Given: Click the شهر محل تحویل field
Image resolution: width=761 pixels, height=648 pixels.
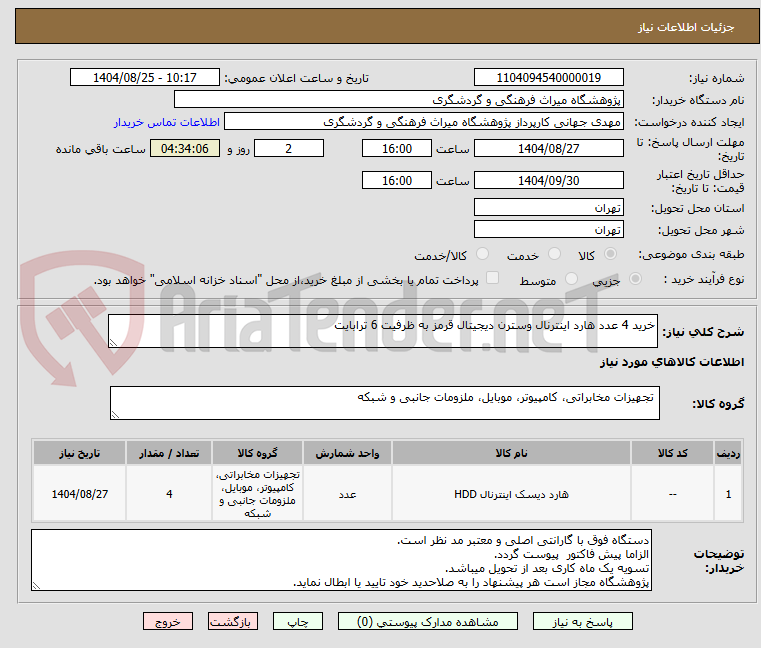Looking at the screenshot, I should pos(548,230).
